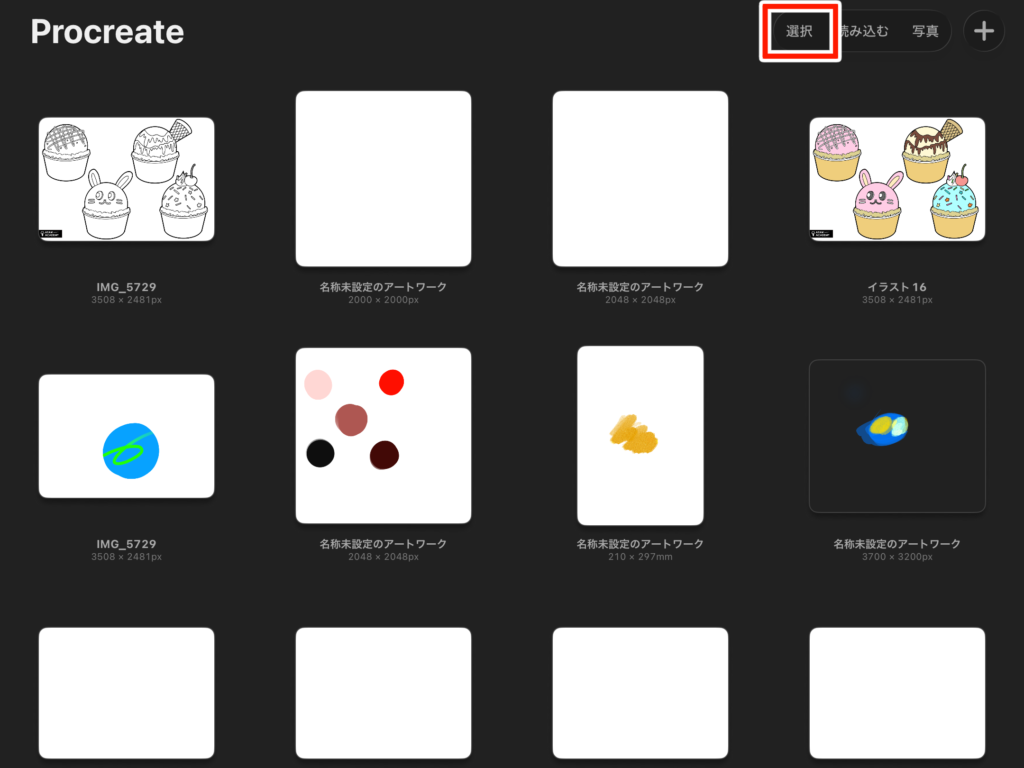Click IMG_5729 title under blue circle artwork
The image size is (1024, 768).
click(x=126, y=544)
